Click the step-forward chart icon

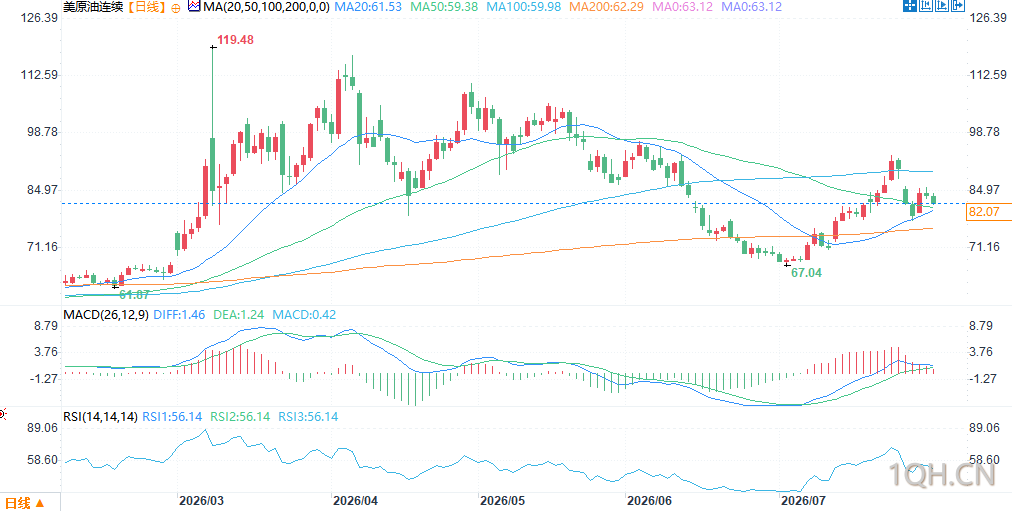942,5
